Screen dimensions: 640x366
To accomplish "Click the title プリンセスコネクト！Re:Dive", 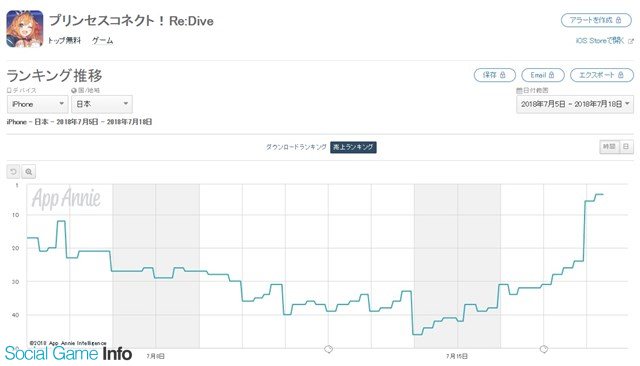I will point(131,21).
